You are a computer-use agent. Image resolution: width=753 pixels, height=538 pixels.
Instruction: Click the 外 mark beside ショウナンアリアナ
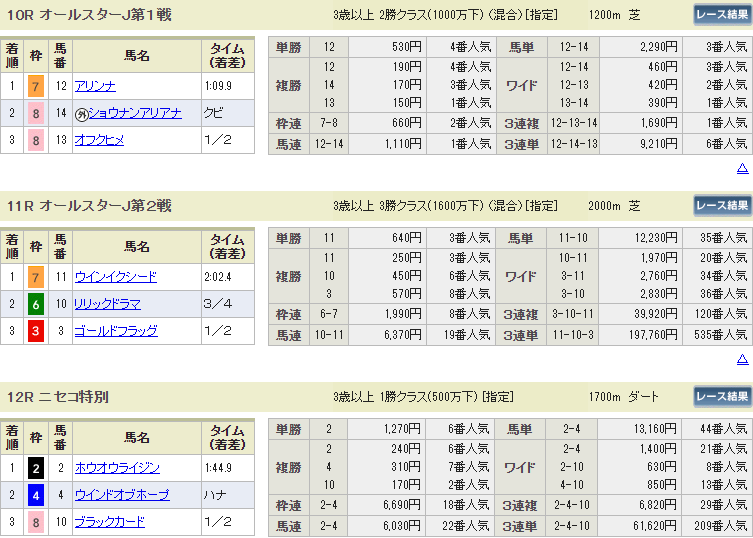[81, 114]
